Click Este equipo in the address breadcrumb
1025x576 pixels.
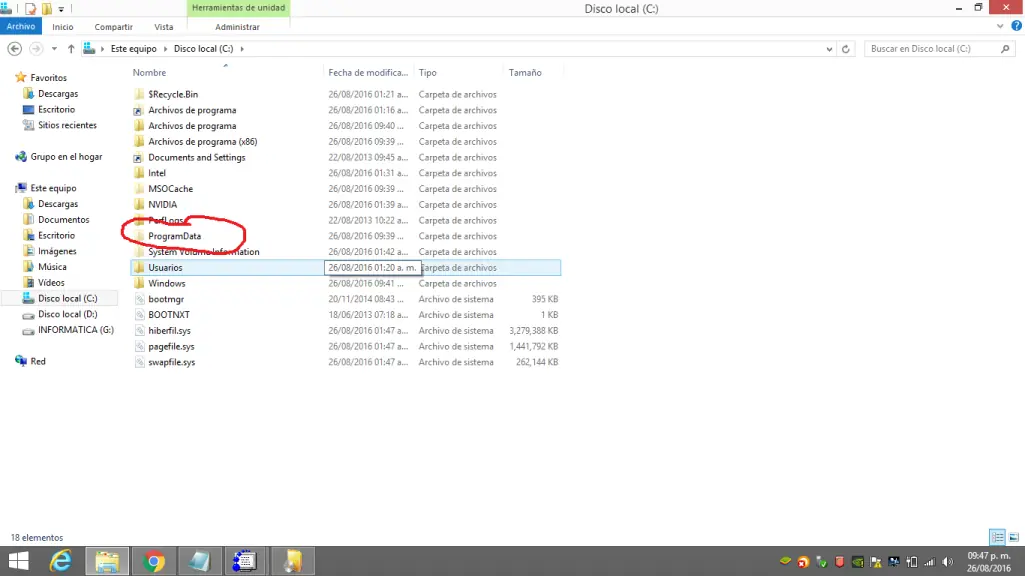click(133, 48)
